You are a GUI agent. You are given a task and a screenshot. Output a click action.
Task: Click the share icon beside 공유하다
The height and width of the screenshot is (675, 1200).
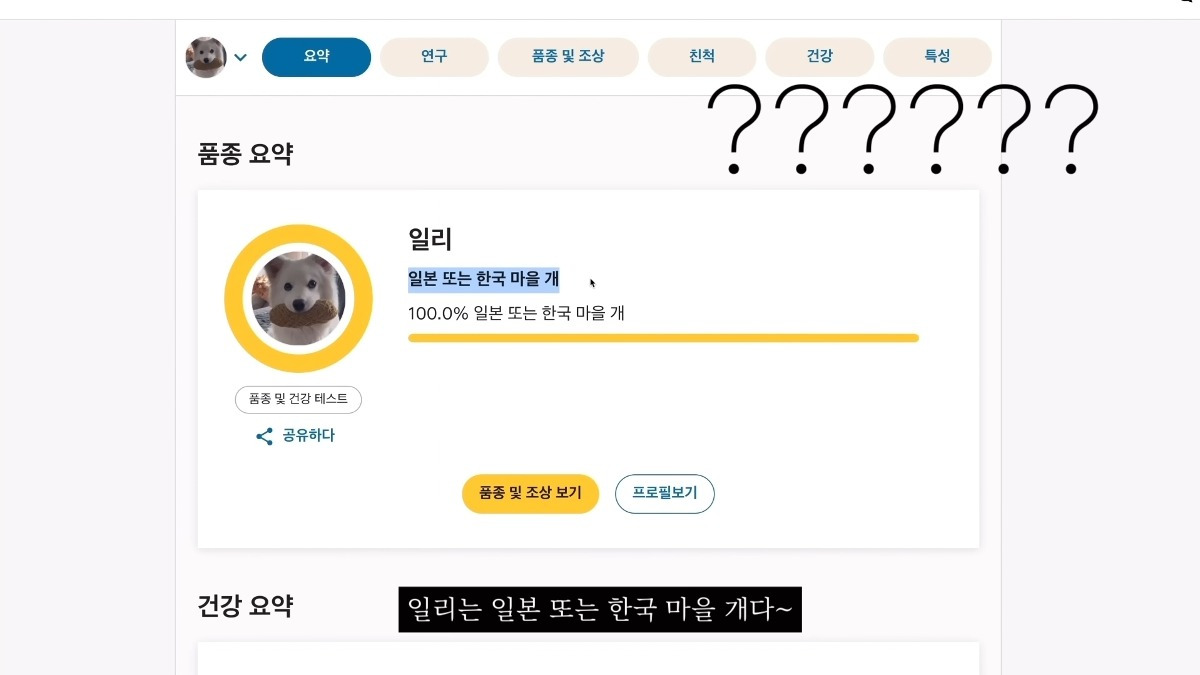pyautogui.click(x=264, y=436)
